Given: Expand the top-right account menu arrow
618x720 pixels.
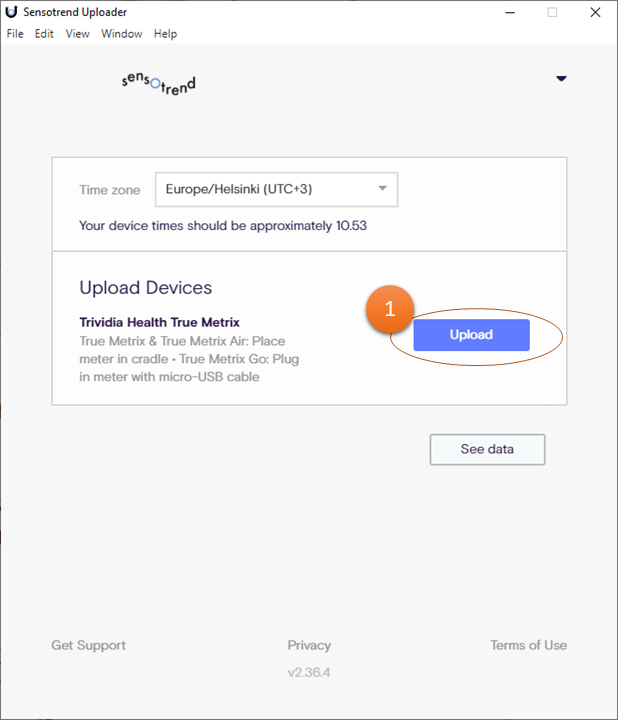Looking at the screenshot, I should (x=561, y=79).
